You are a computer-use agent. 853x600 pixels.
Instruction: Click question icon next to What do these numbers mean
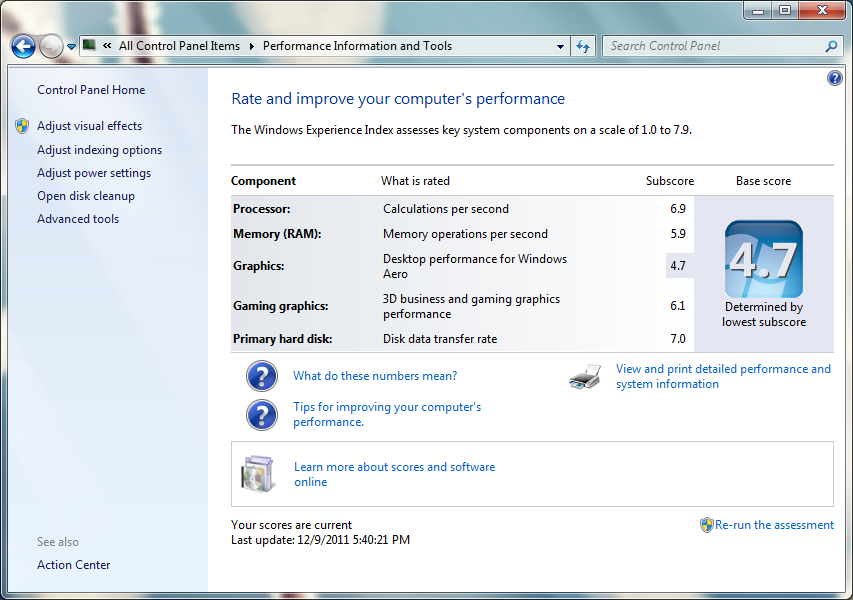point(262,376)
